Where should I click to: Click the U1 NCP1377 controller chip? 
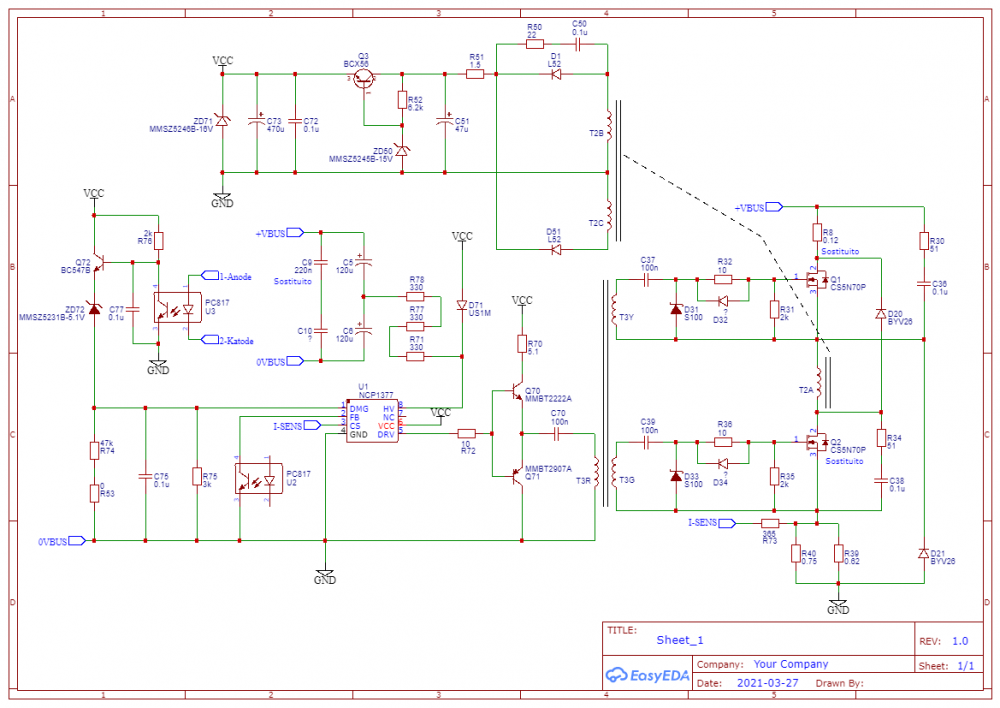point(371,422)
